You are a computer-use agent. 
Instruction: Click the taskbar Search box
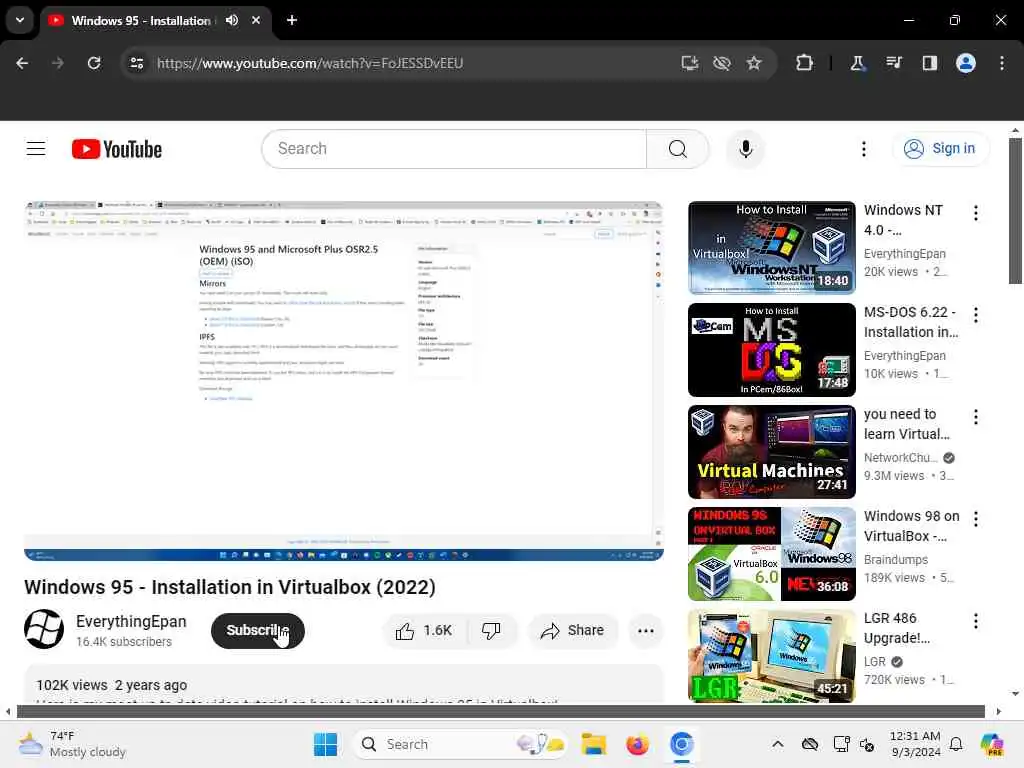point(460,744)
